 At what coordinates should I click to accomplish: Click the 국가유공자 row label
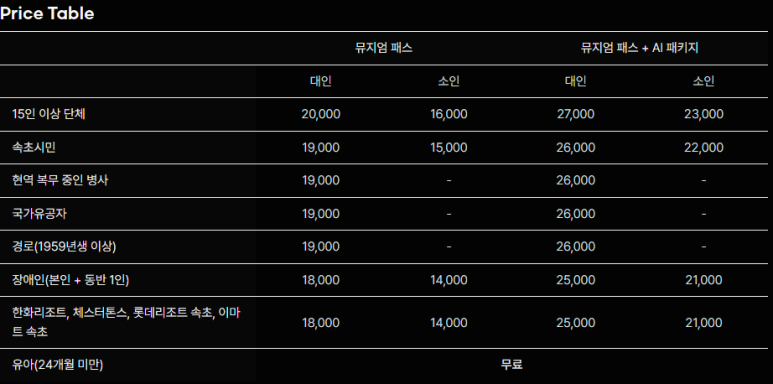pos(39,213)
